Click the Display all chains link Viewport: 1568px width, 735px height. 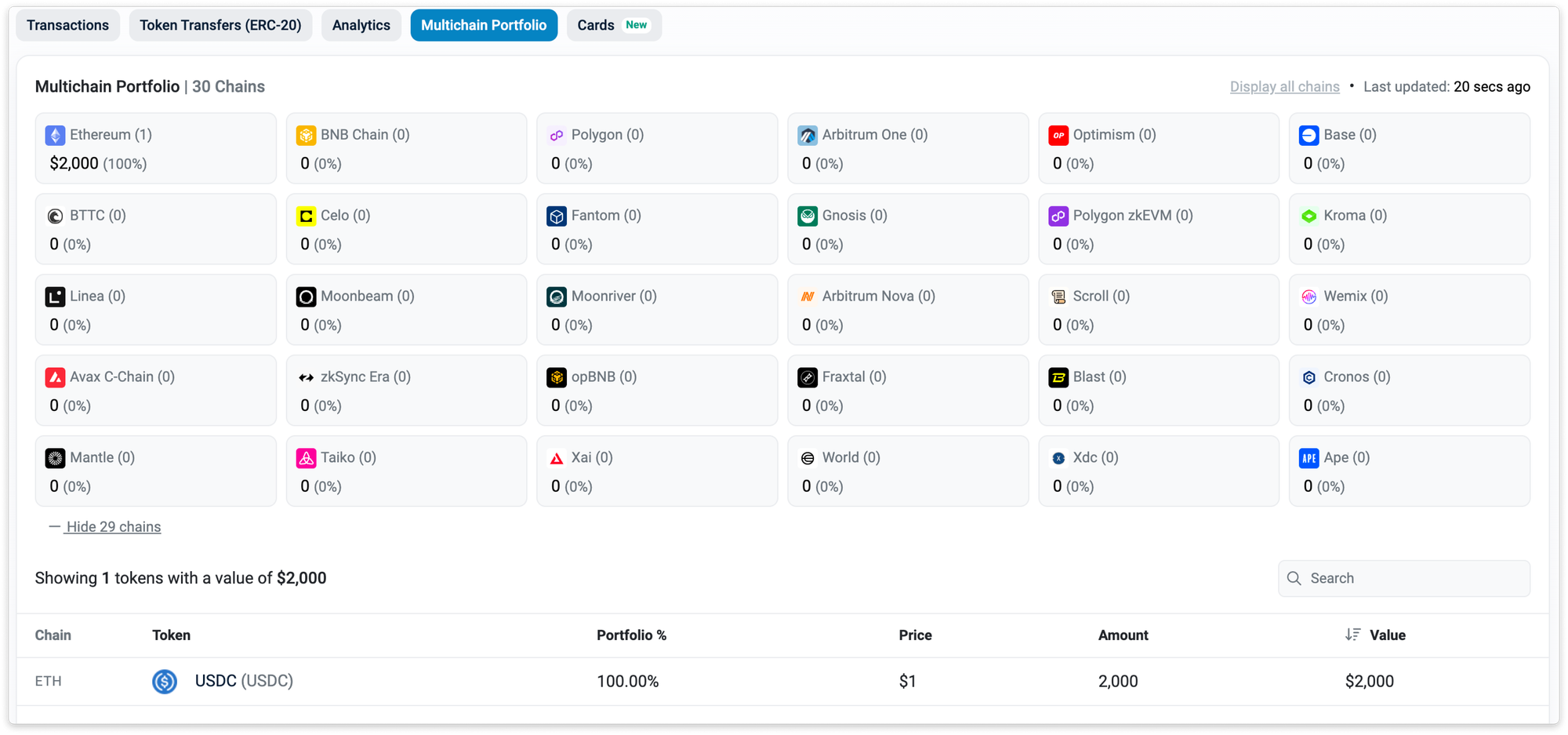(x=1284, y=87)
